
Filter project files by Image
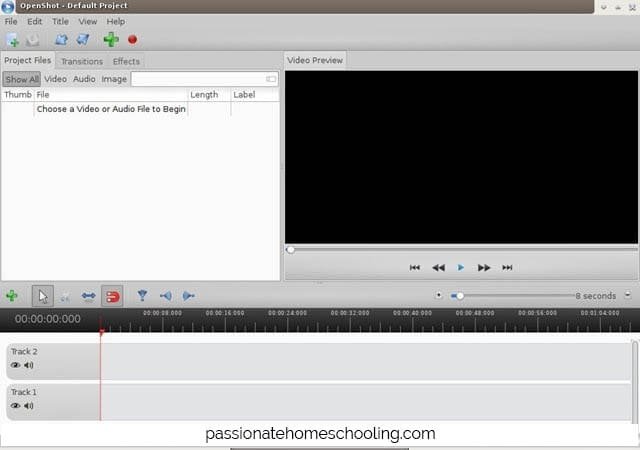pyautogui.click(x=114, y=79)
